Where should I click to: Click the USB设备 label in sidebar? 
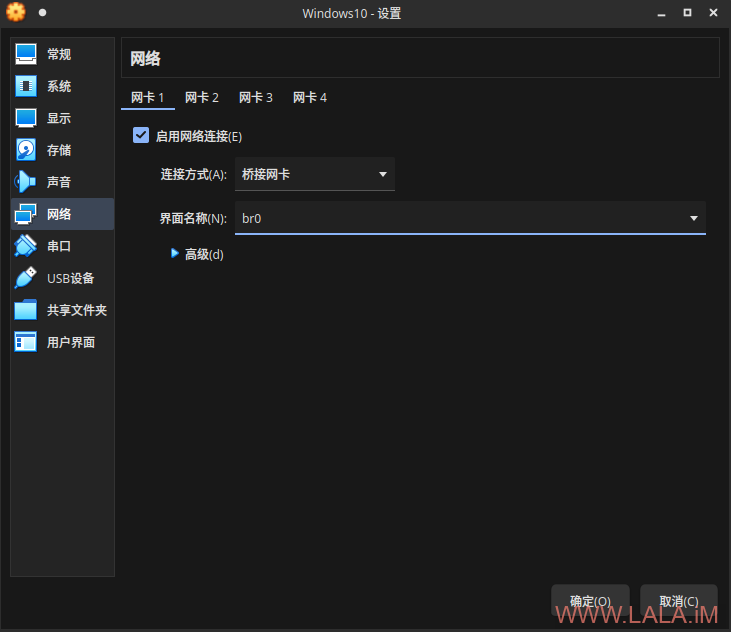tap(71, 278)
